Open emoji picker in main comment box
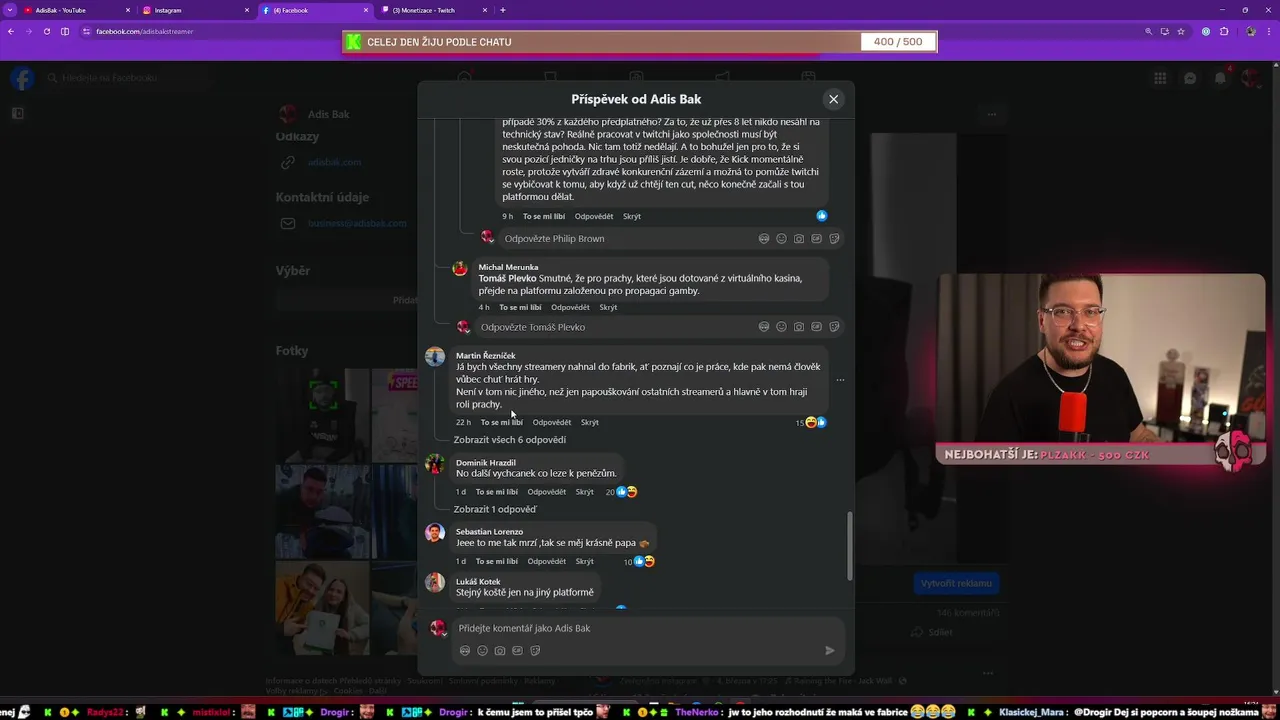 coord(482,651)
